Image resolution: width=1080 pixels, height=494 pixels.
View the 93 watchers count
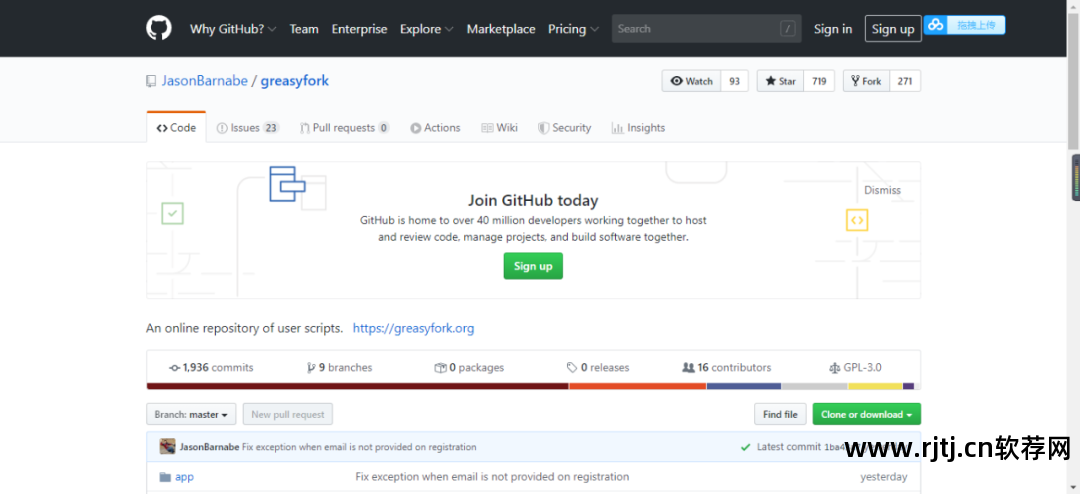734,81
